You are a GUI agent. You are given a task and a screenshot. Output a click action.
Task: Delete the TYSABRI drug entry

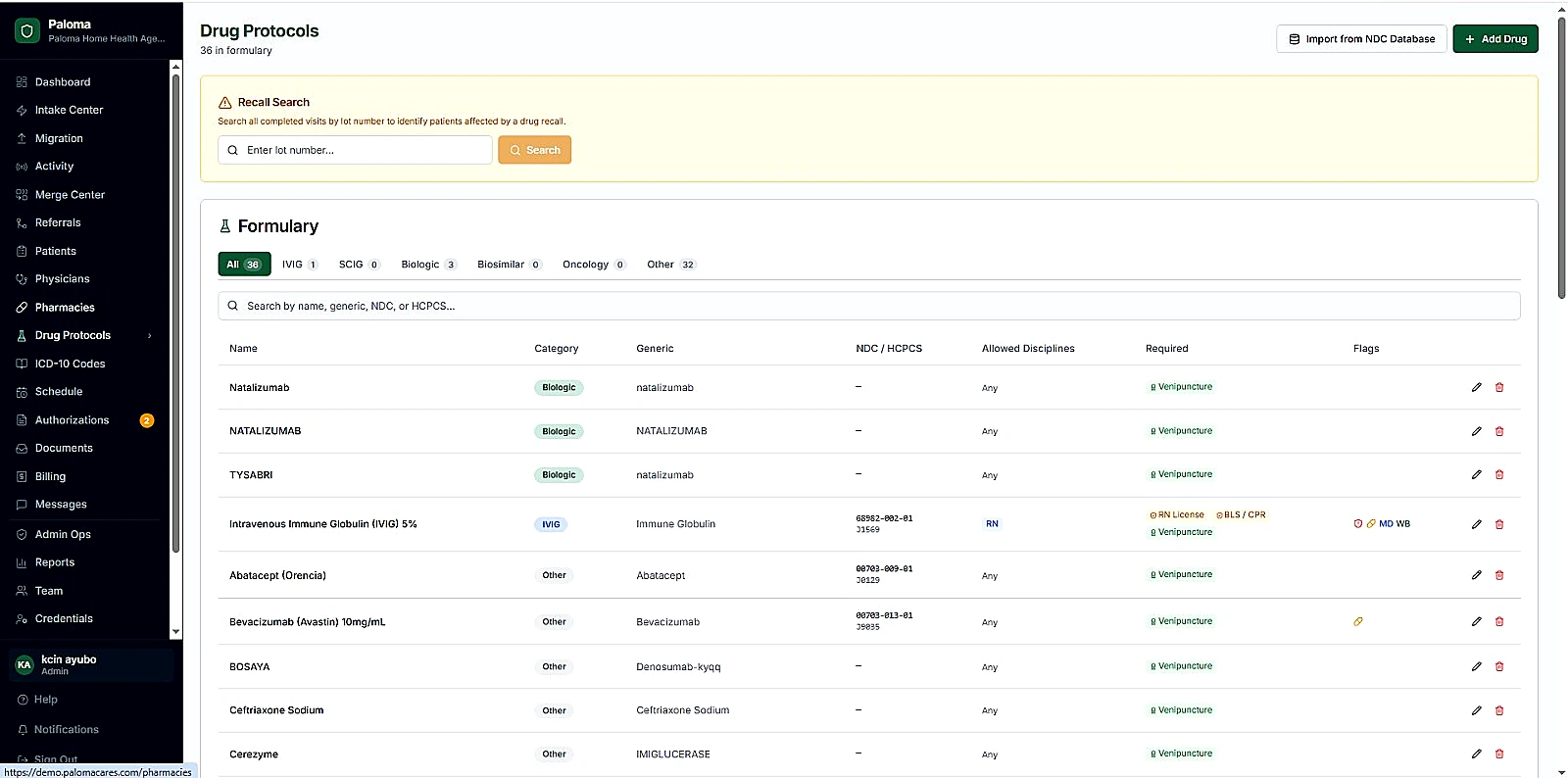pyautogui.click(x=1499, y=474)
